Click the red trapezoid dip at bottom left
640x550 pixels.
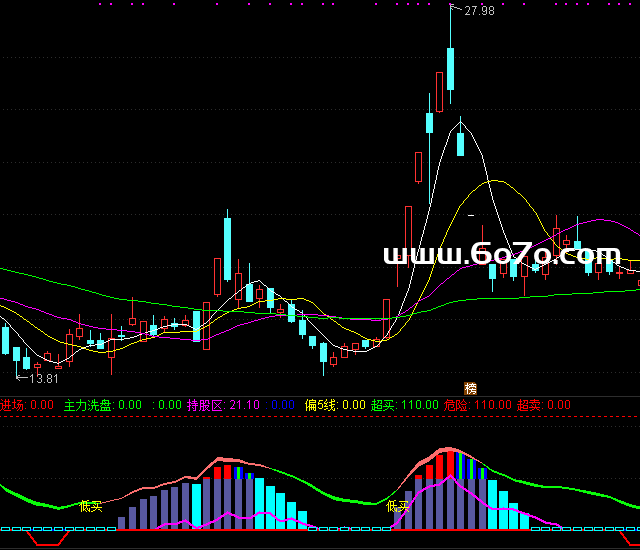pos(50,538)
